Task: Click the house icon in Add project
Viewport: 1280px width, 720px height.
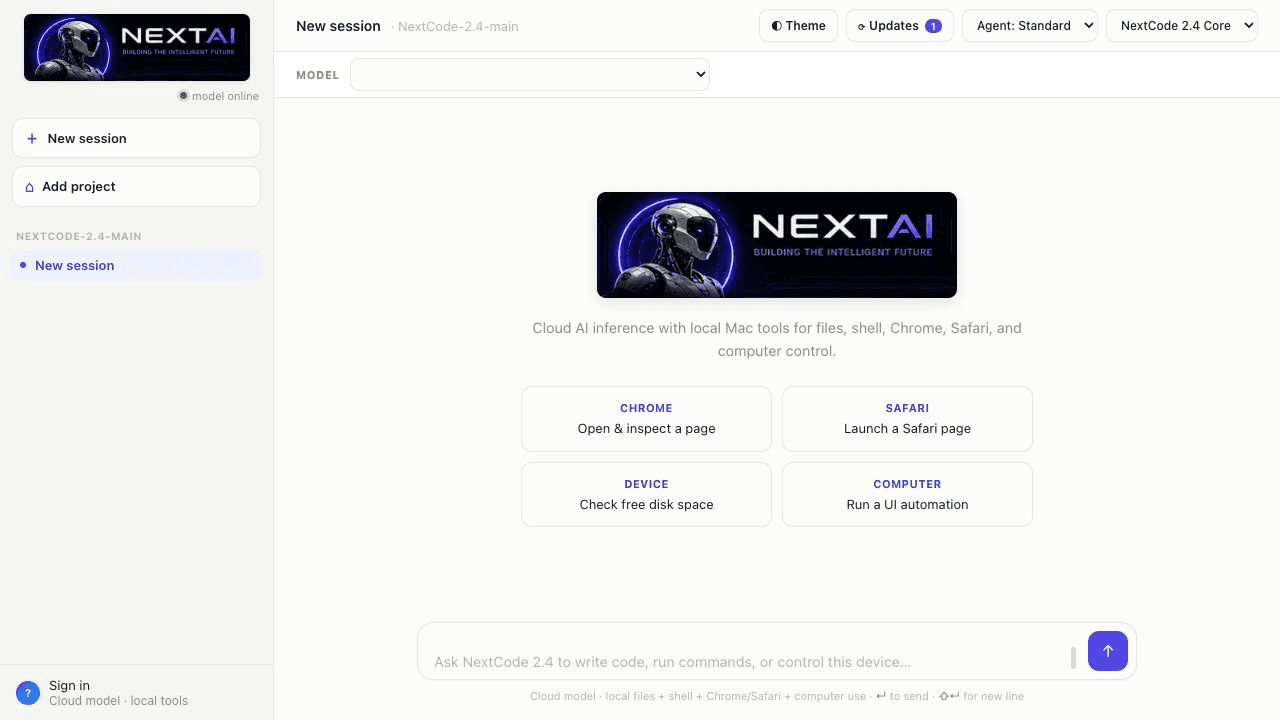Action: (30, 187)
